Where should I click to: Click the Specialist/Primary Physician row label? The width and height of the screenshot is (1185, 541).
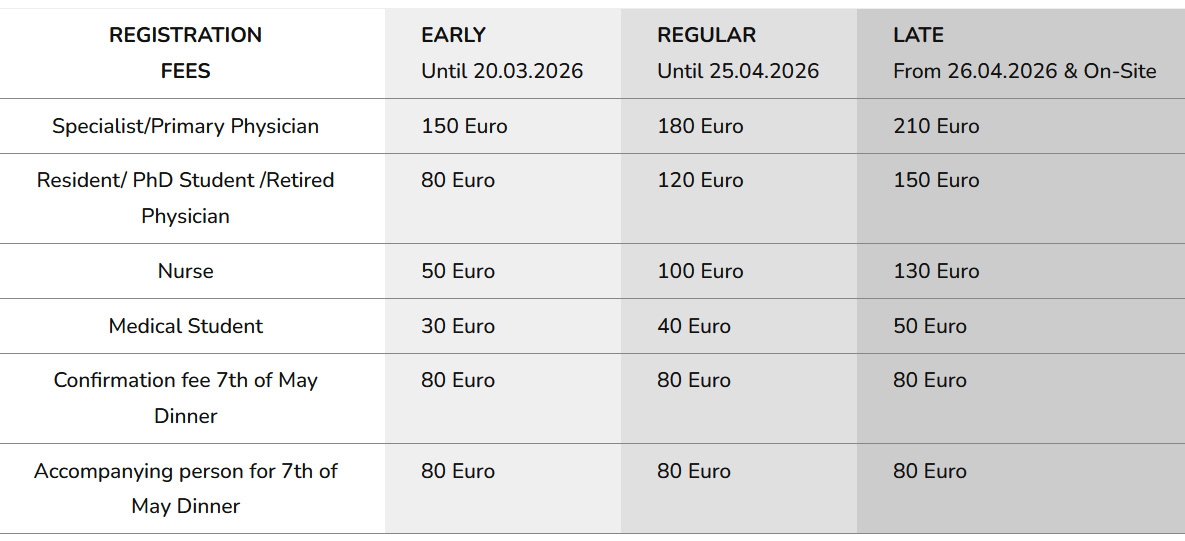pyautogui.click(x=185, y=126)
